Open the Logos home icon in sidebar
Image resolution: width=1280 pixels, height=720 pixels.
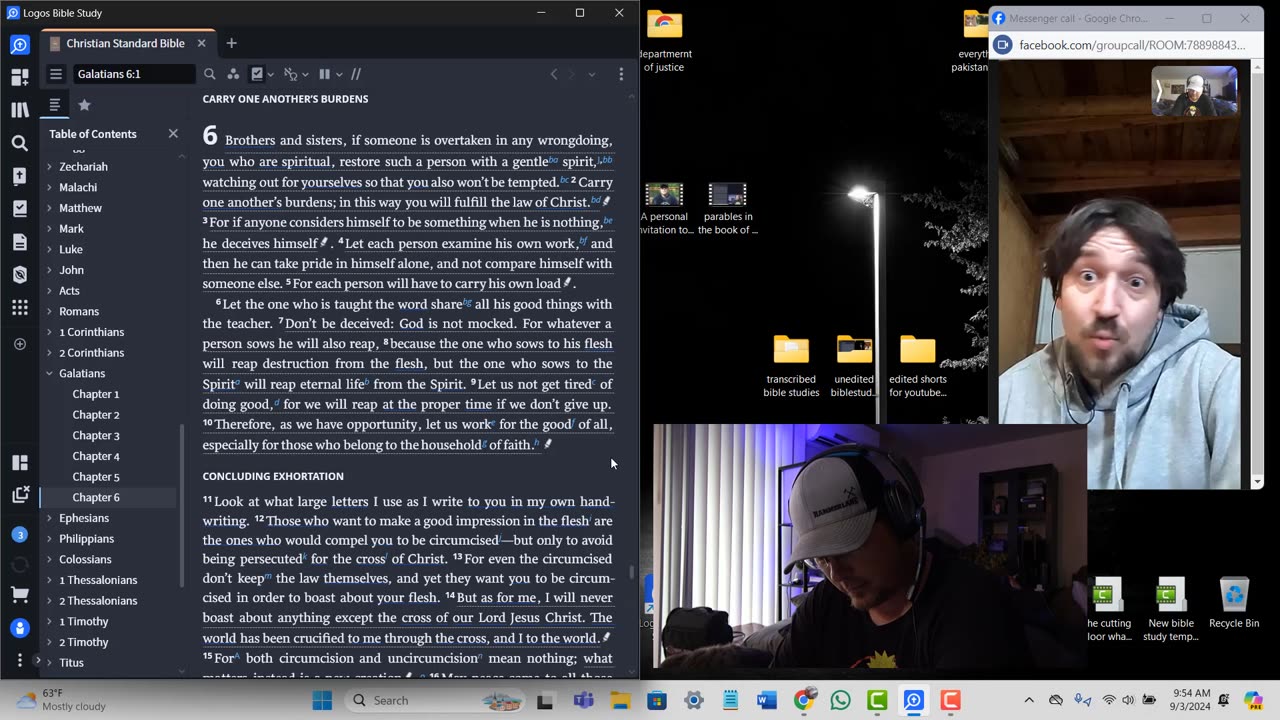pyautogui.click(x=20, y=44)
